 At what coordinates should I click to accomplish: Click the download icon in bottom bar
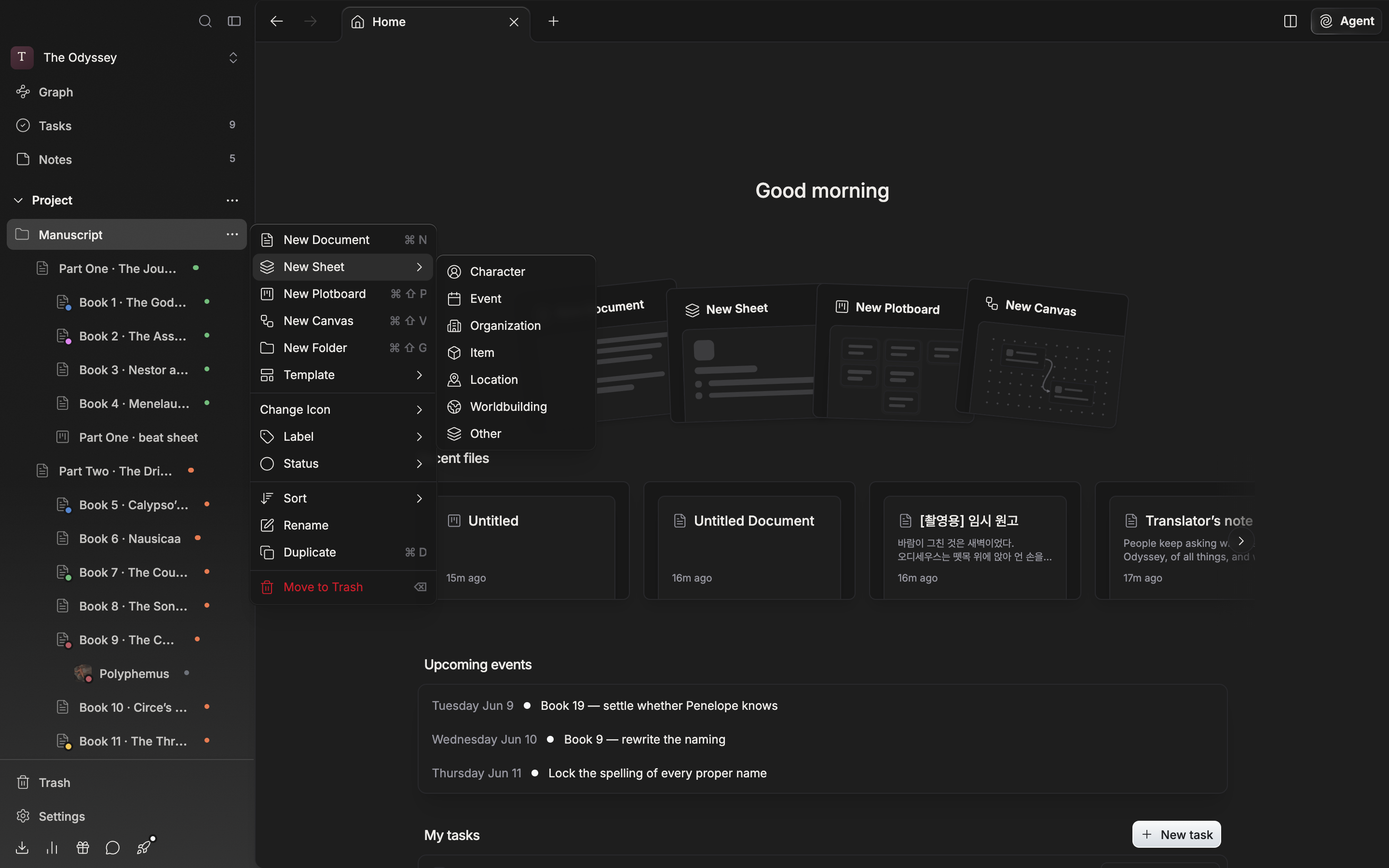click(22, 847)
